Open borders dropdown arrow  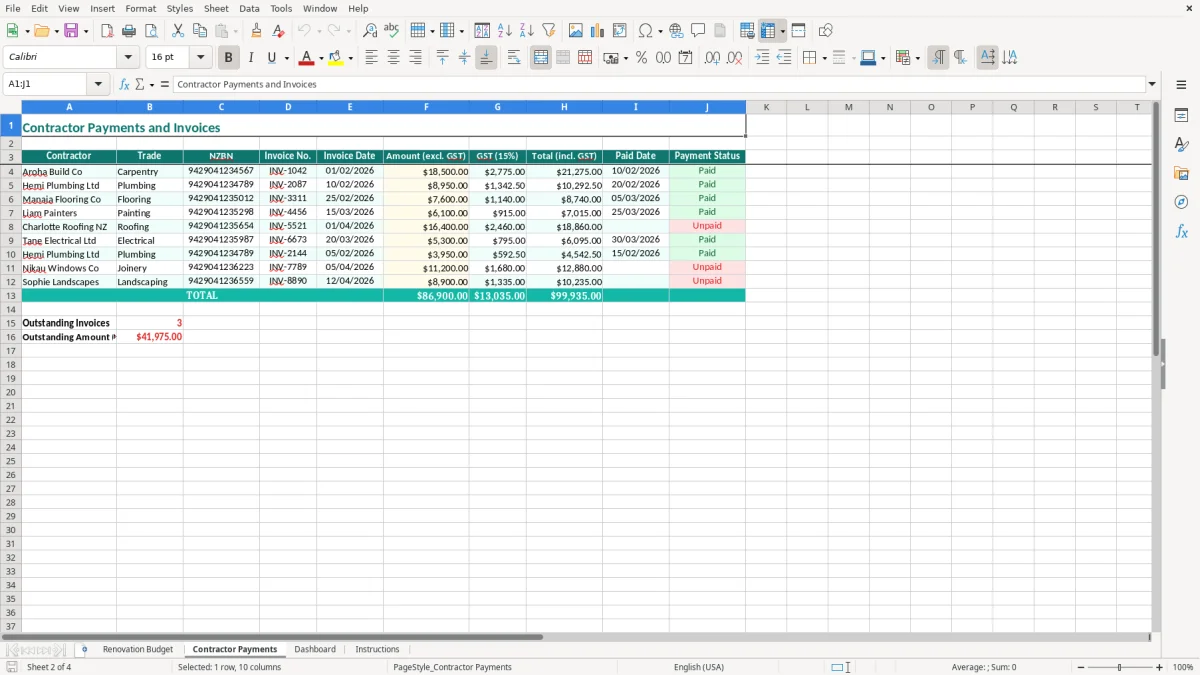coord(824,58)
